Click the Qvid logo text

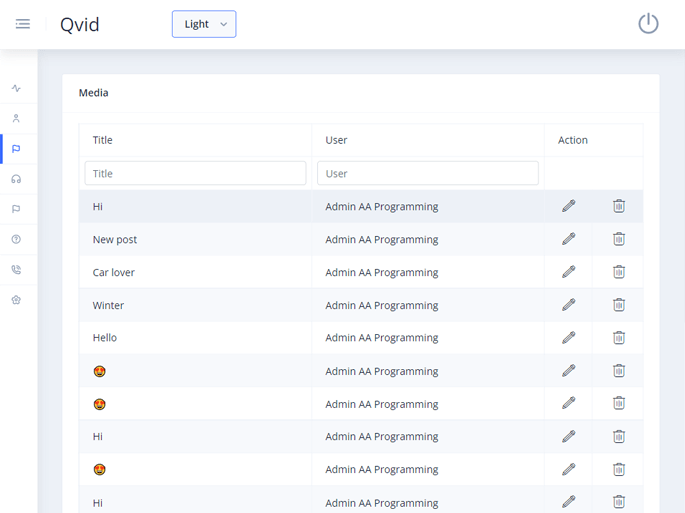[x=80, y=25]
